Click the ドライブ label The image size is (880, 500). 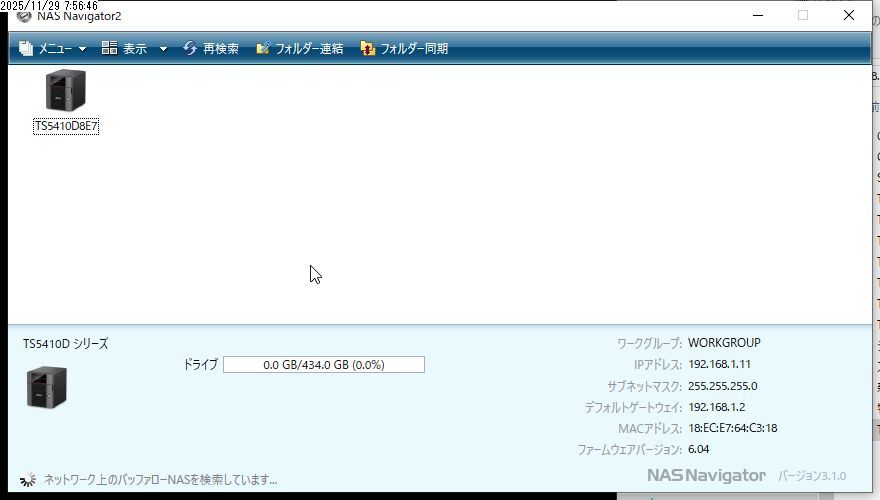(200, 364)
